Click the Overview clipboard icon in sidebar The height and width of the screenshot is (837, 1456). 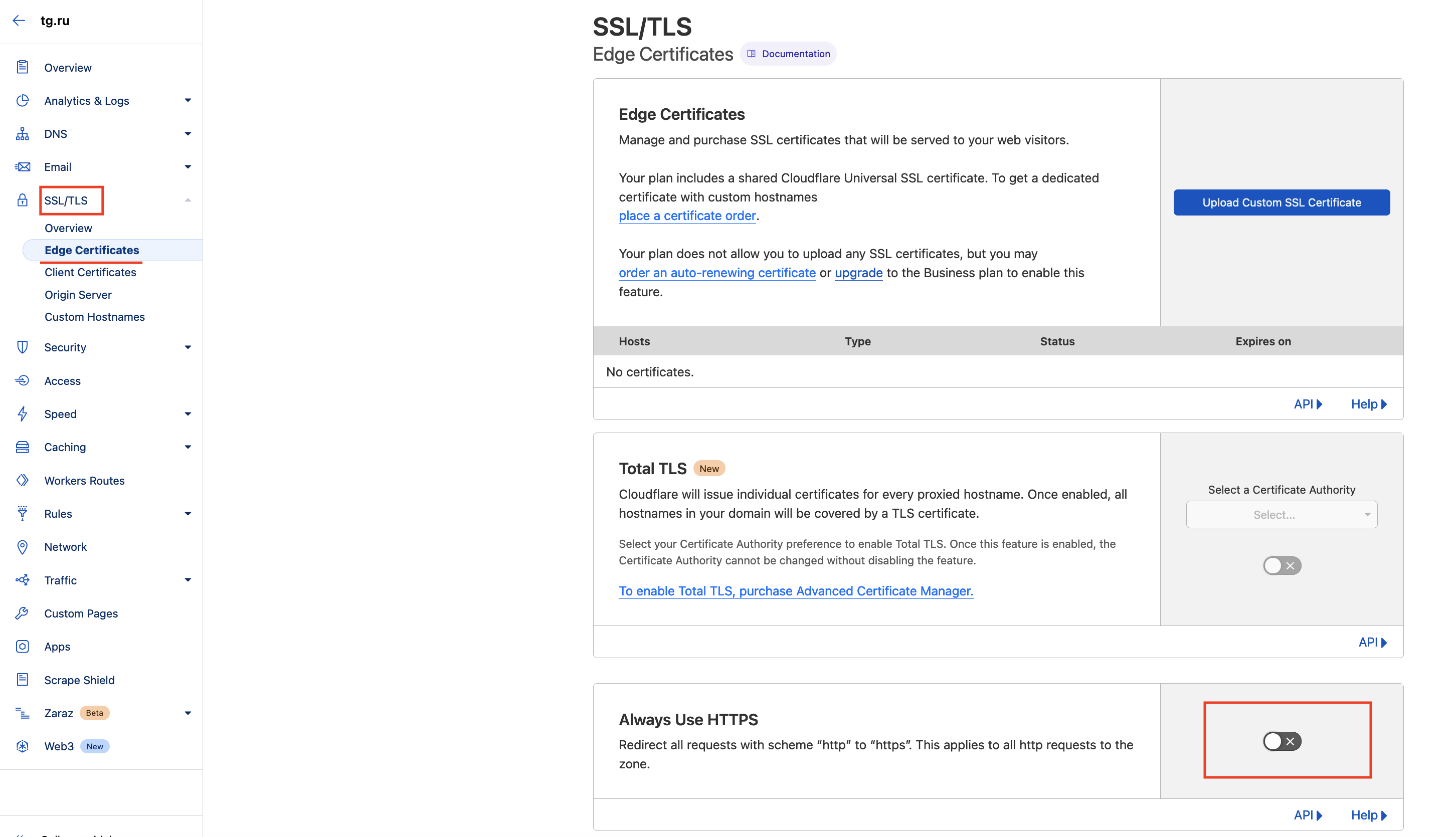tap(23, 67)
